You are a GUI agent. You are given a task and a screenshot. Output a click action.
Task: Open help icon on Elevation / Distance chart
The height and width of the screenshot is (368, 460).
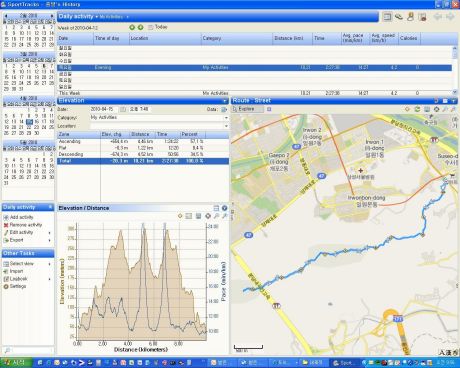click(225, 208)
